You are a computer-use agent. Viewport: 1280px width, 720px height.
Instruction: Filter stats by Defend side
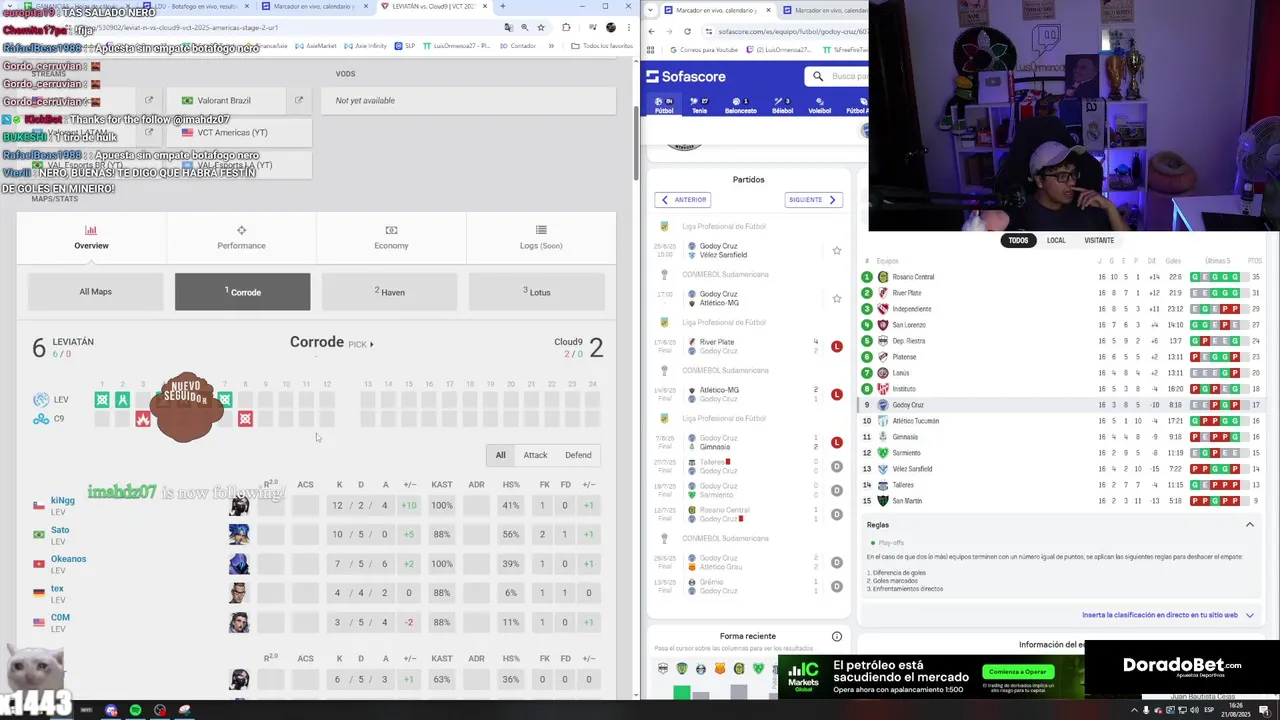pyautogui.click(x=578, y=455)
